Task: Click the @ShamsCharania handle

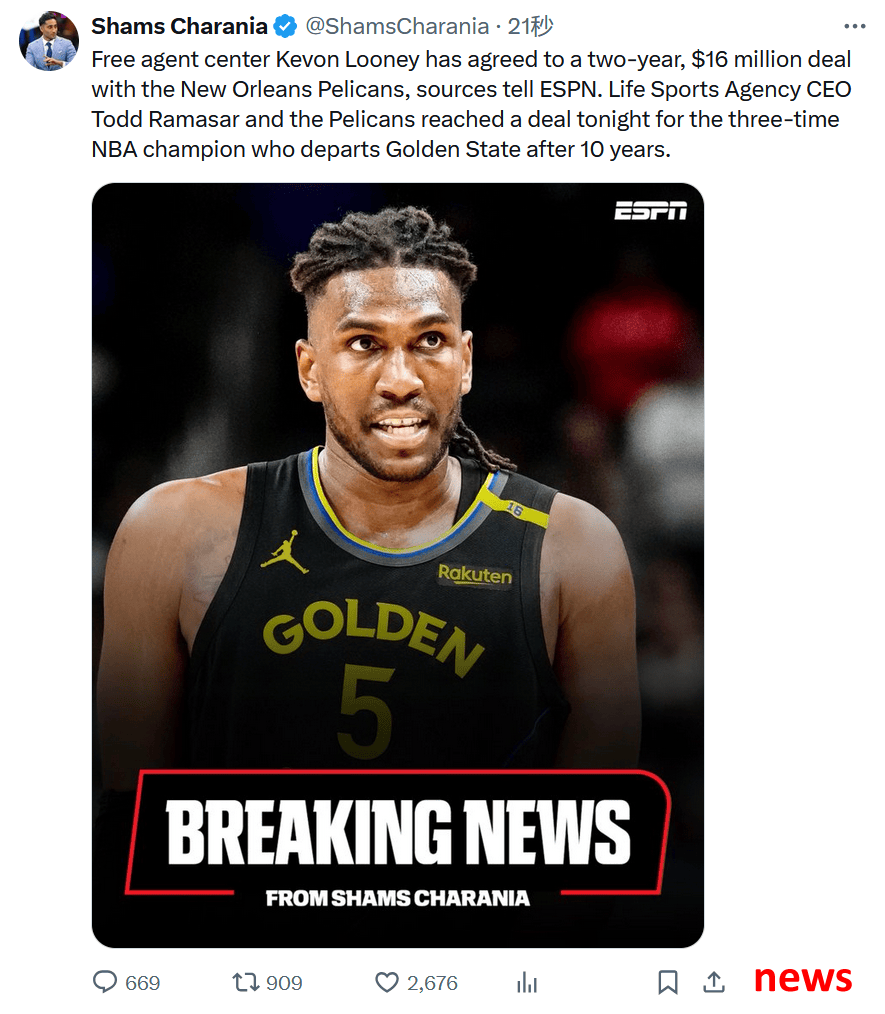Action: (x=397, y=27)
